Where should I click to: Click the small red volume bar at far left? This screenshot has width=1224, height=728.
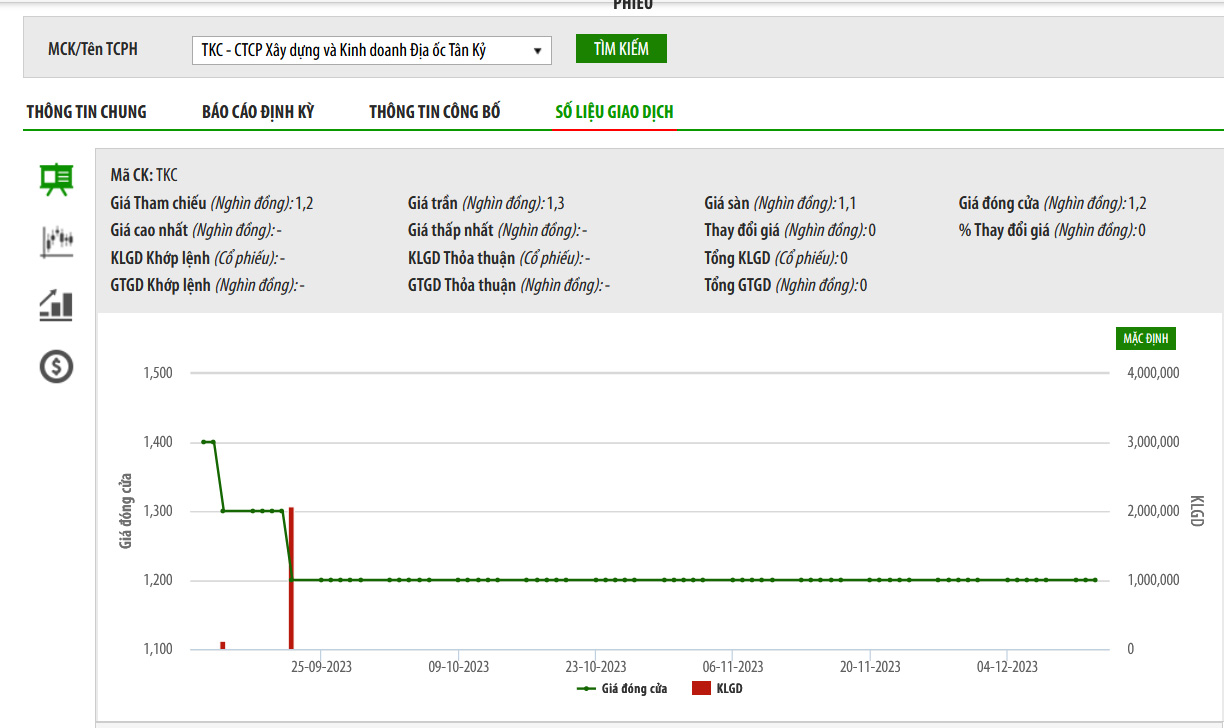coord(223,645)
